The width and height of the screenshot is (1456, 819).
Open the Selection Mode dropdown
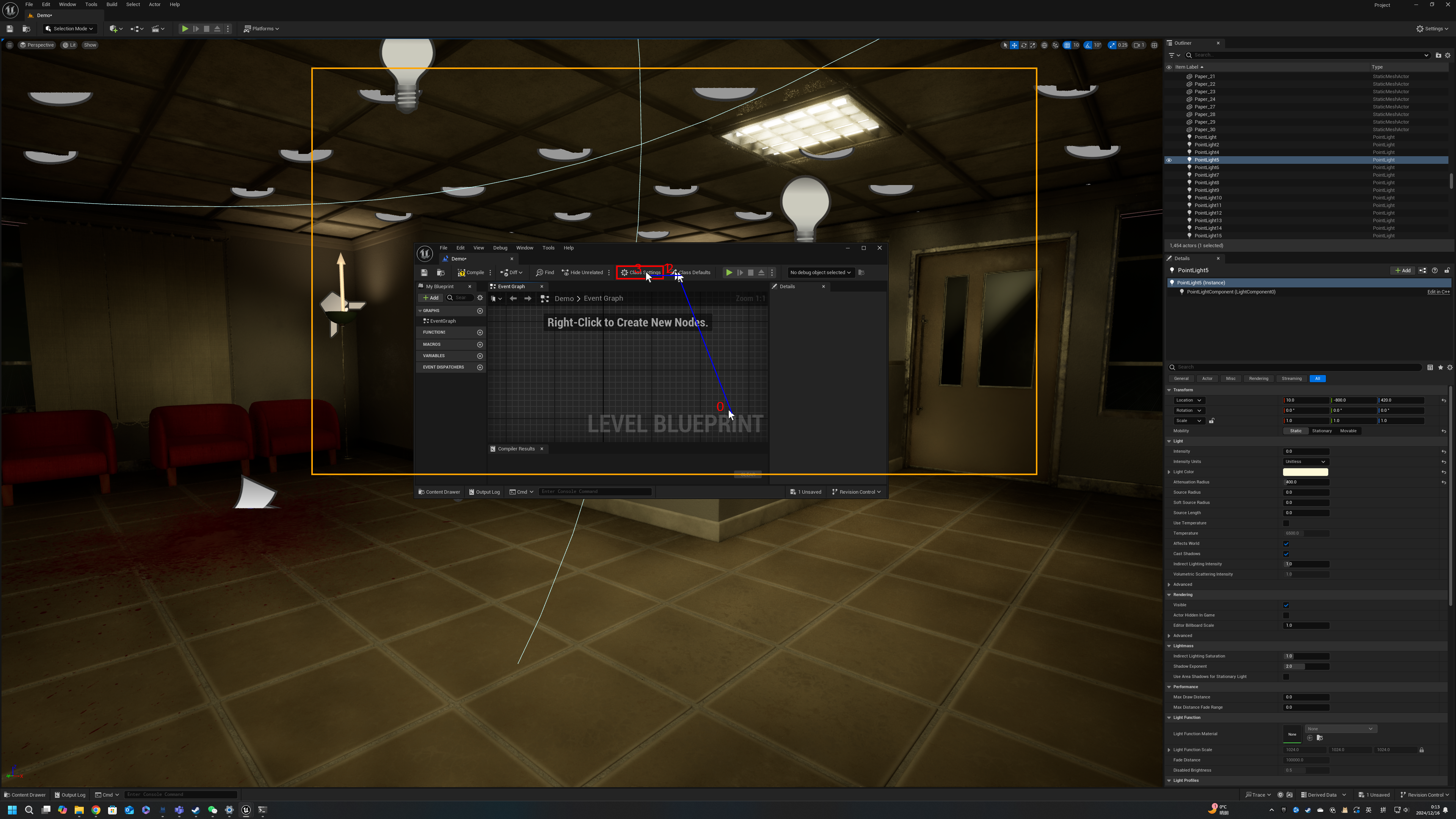[69, 29]
